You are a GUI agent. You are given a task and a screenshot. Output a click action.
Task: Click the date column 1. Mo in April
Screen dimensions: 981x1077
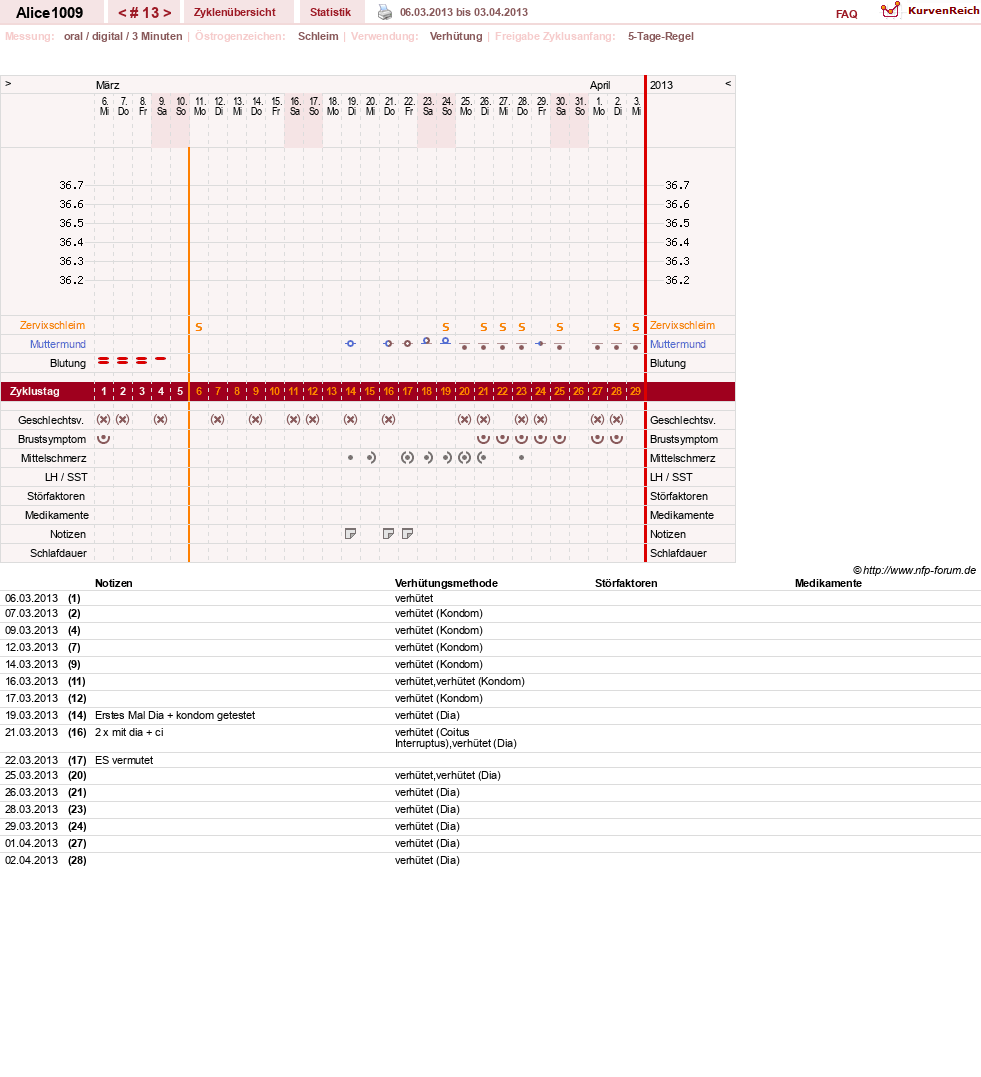click(x=599, y=106)
